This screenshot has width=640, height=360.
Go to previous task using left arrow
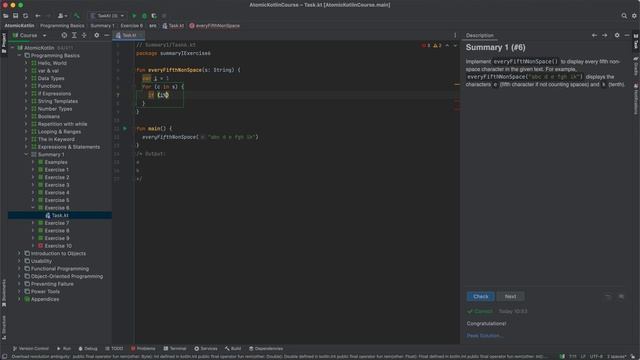[x=594, y=36]
